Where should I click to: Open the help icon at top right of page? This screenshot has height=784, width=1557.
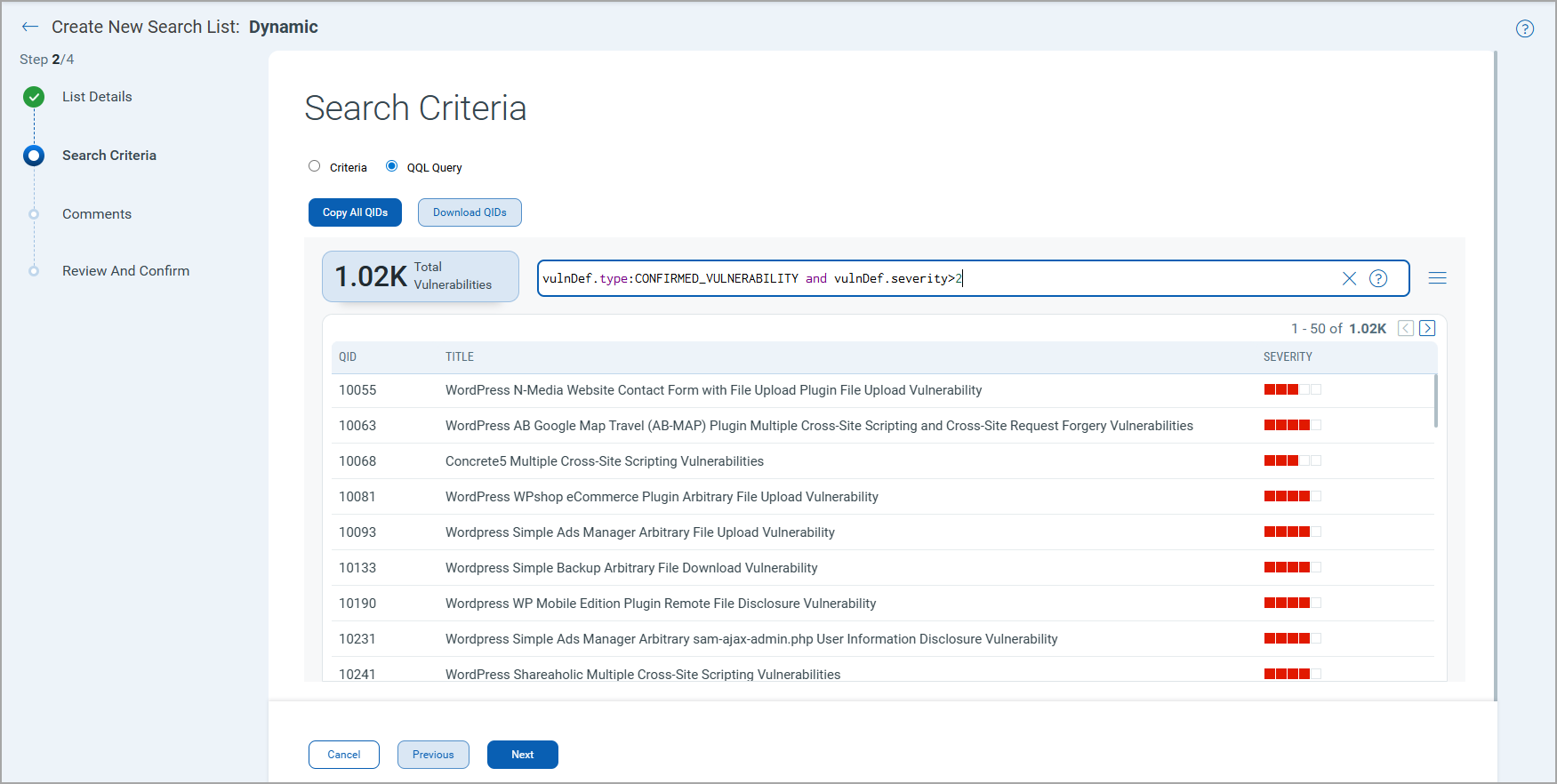tap(1525, 28)
